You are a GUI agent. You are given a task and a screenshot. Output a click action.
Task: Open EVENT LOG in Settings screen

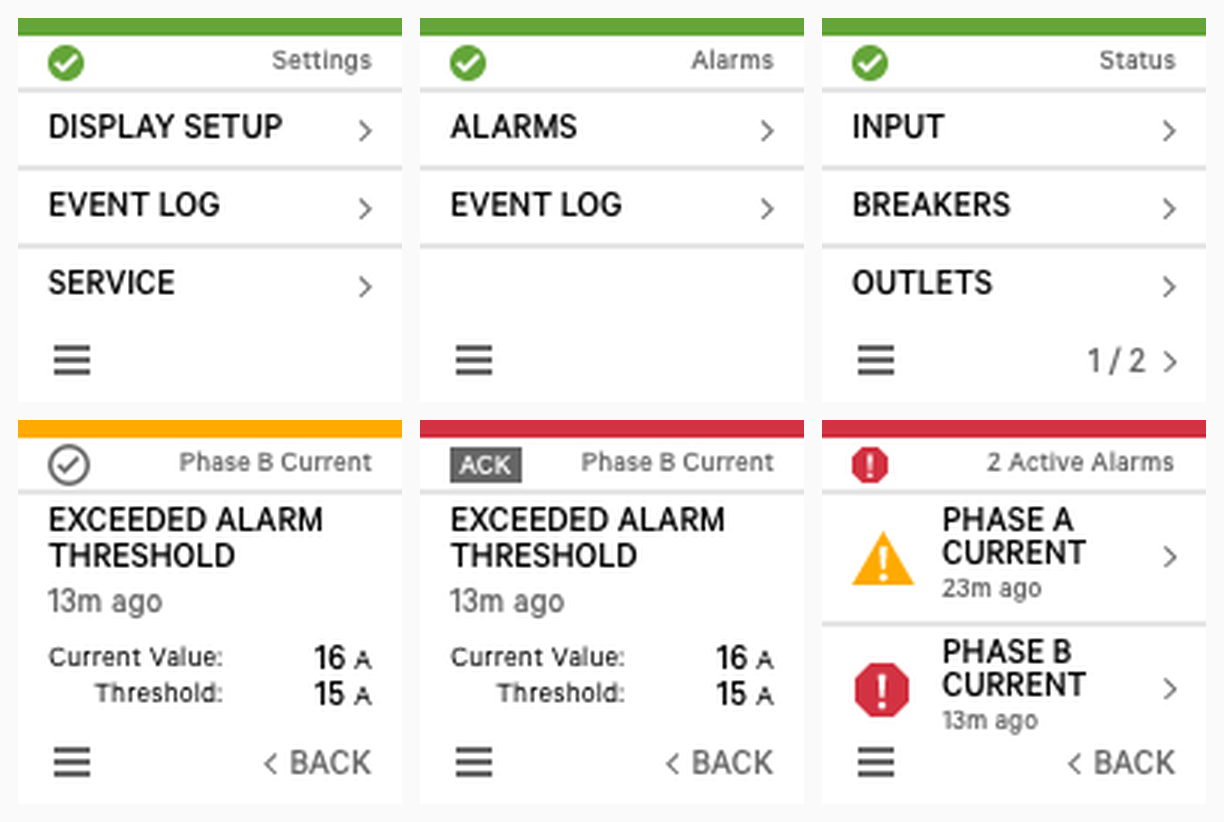tap(210, 205)
